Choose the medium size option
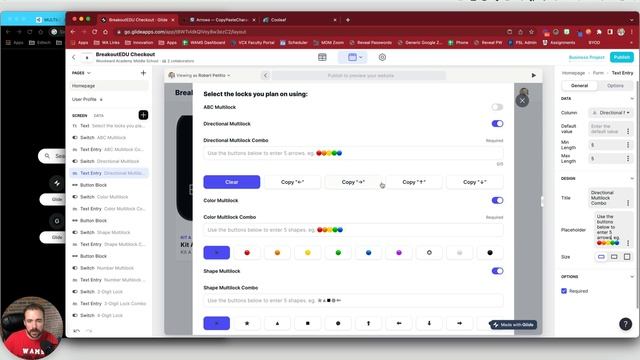The width and height of the screenshot is (640, 360). tap(614, 257)
